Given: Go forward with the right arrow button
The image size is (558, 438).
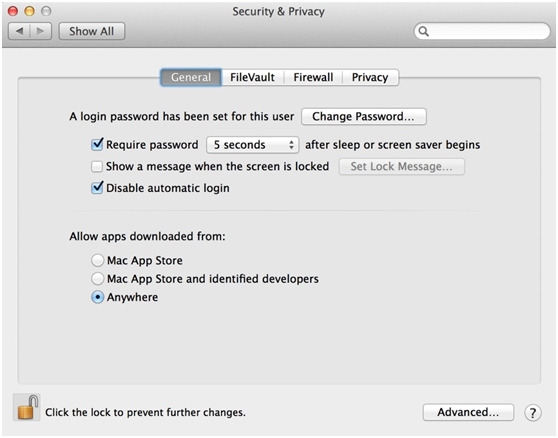Looking at the screenshot, I should (x=41, y=31).
